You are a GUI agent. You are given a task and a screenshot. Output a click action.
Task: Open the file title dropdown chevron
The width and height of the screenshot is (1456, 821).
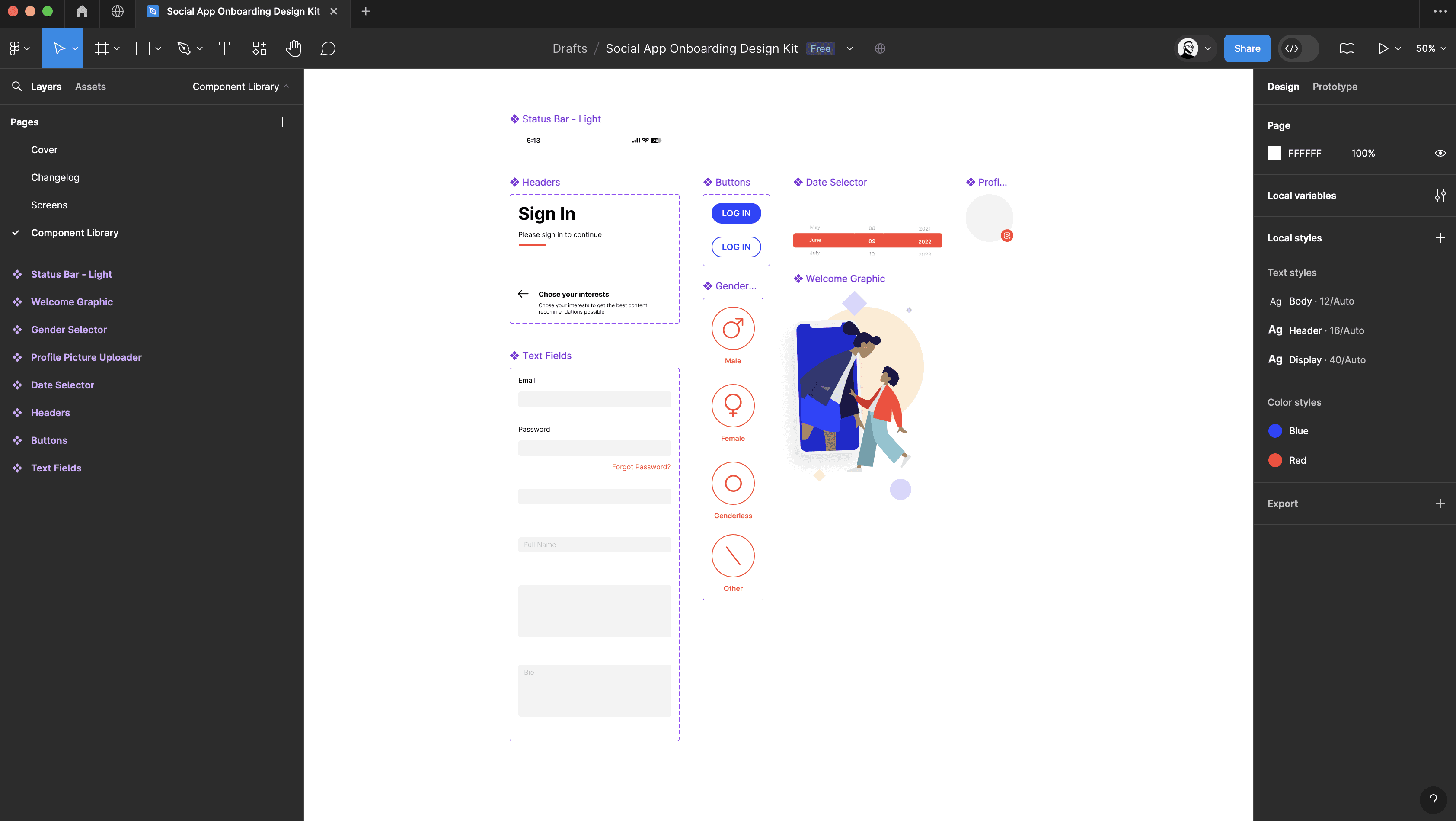pos(849,48)
